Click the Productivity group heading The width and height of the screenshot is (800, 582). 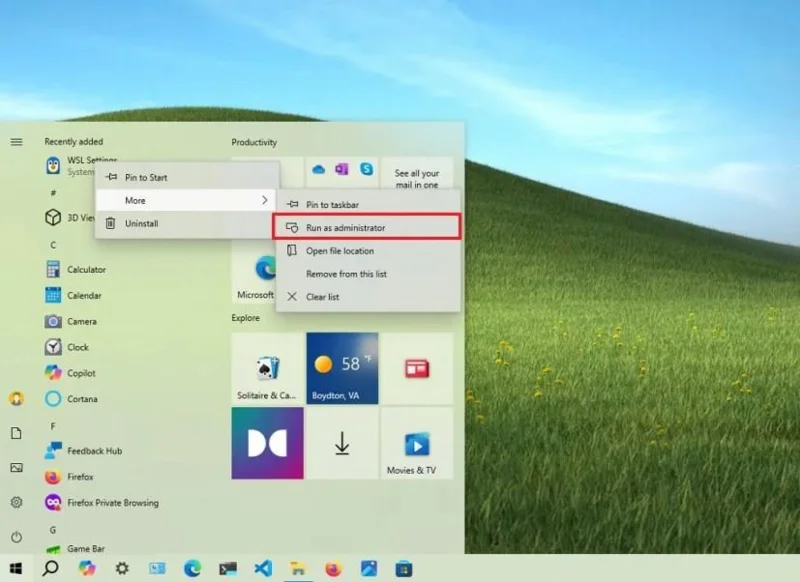[x=254, y=142]
